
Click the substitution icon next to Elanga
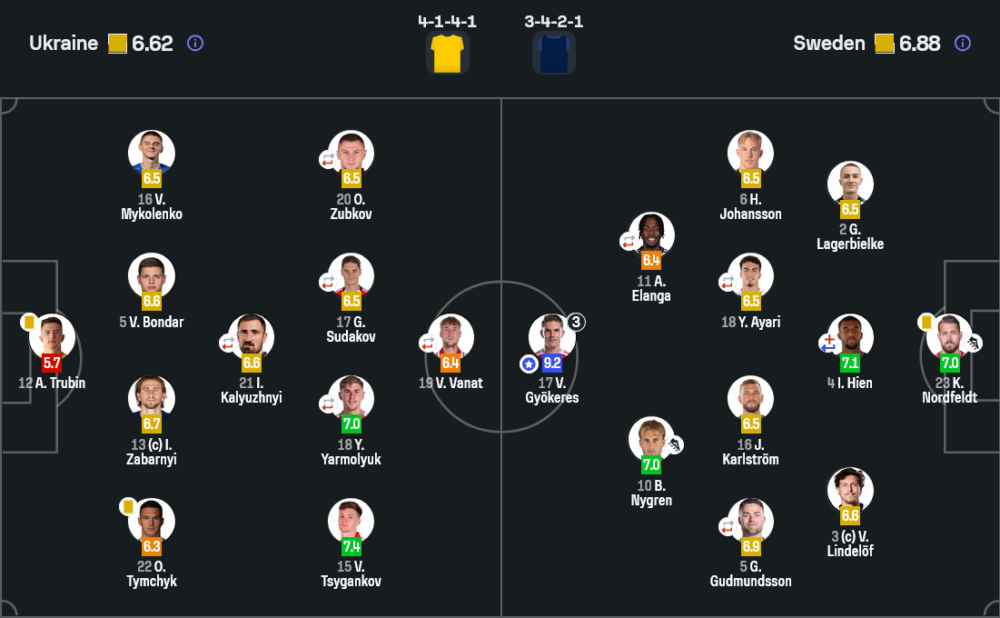pos(628,241)
